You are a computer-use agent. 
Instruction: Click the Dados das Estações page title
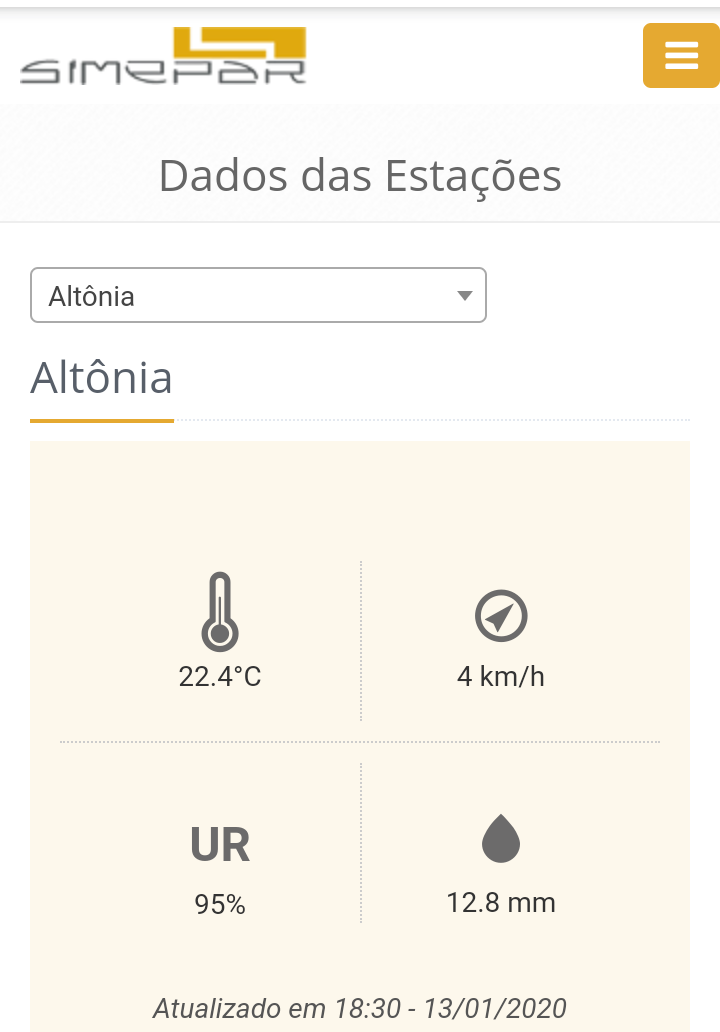pos(360,176)
